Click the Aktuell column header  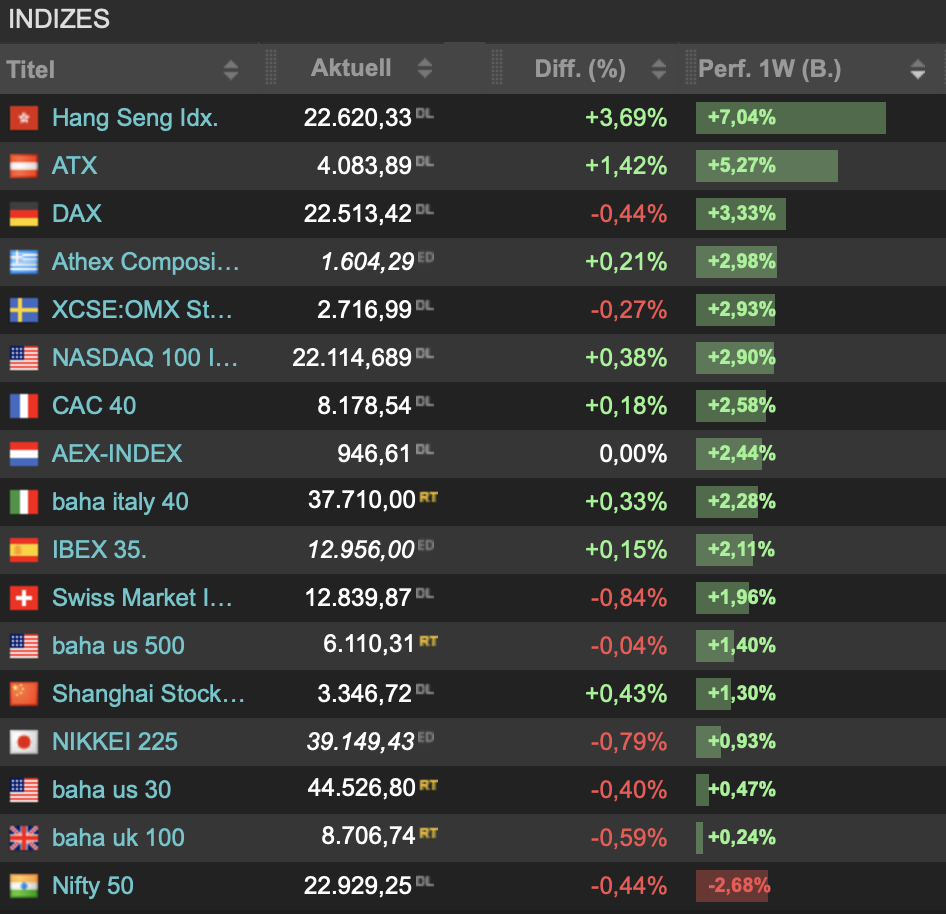[x=351, y=68]
